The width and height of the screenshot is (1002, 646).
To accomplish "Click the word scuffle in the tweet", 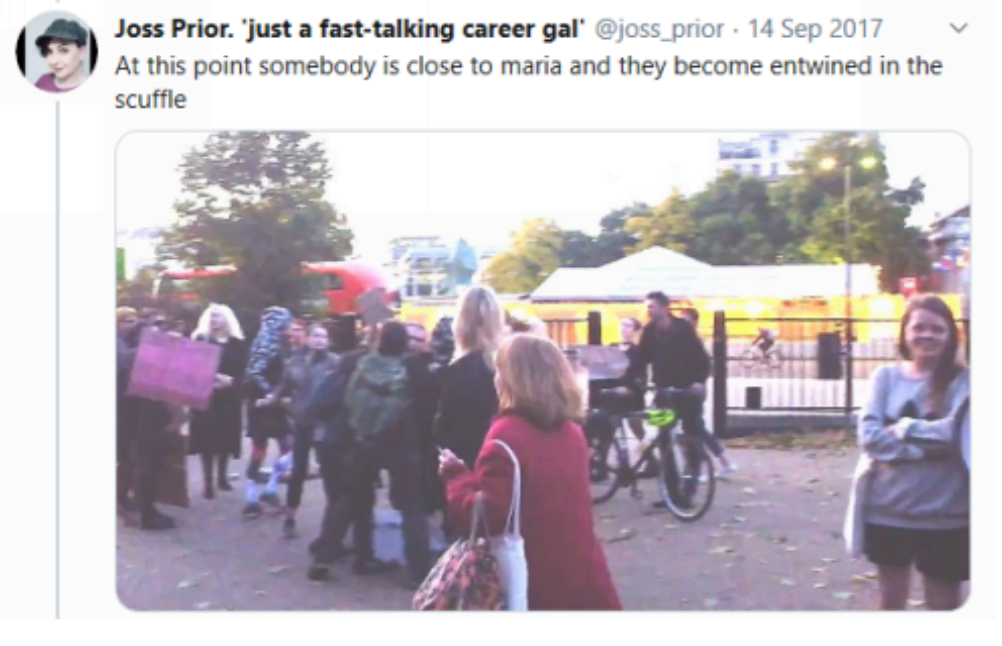I will pos(151,100).
